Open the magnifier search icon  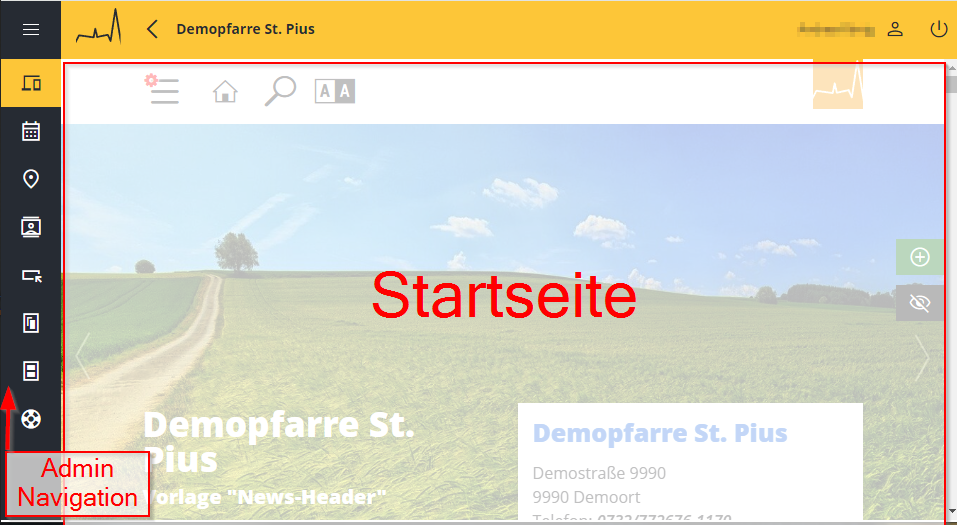click(279, 91)
